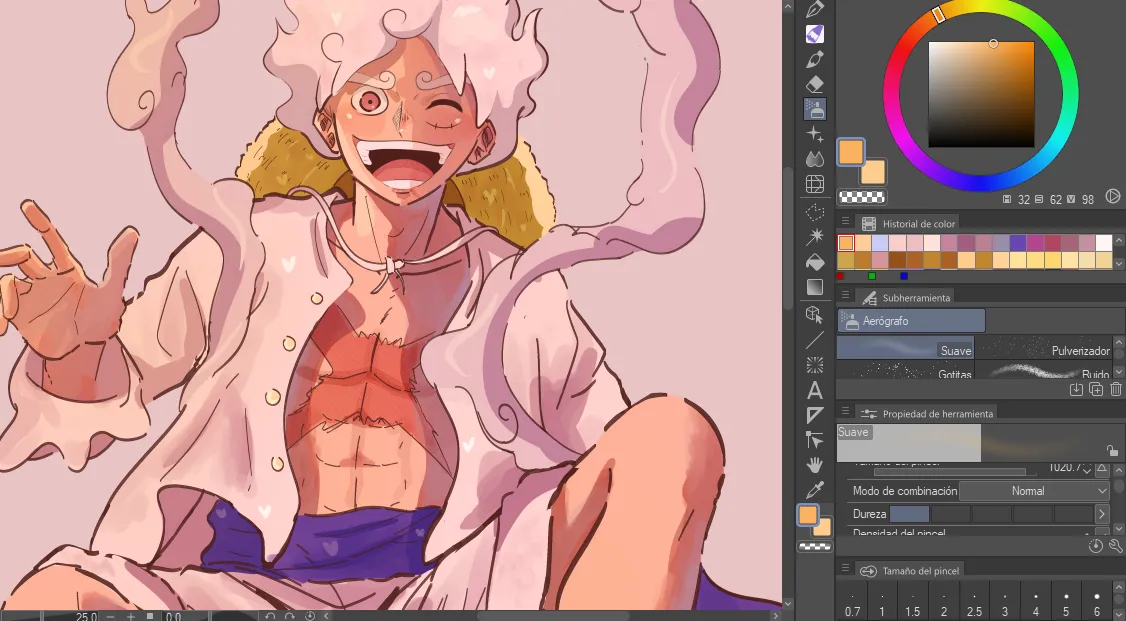Adjust brush size stepper arrows
1126x621 pixels.
coord(1087,469)
